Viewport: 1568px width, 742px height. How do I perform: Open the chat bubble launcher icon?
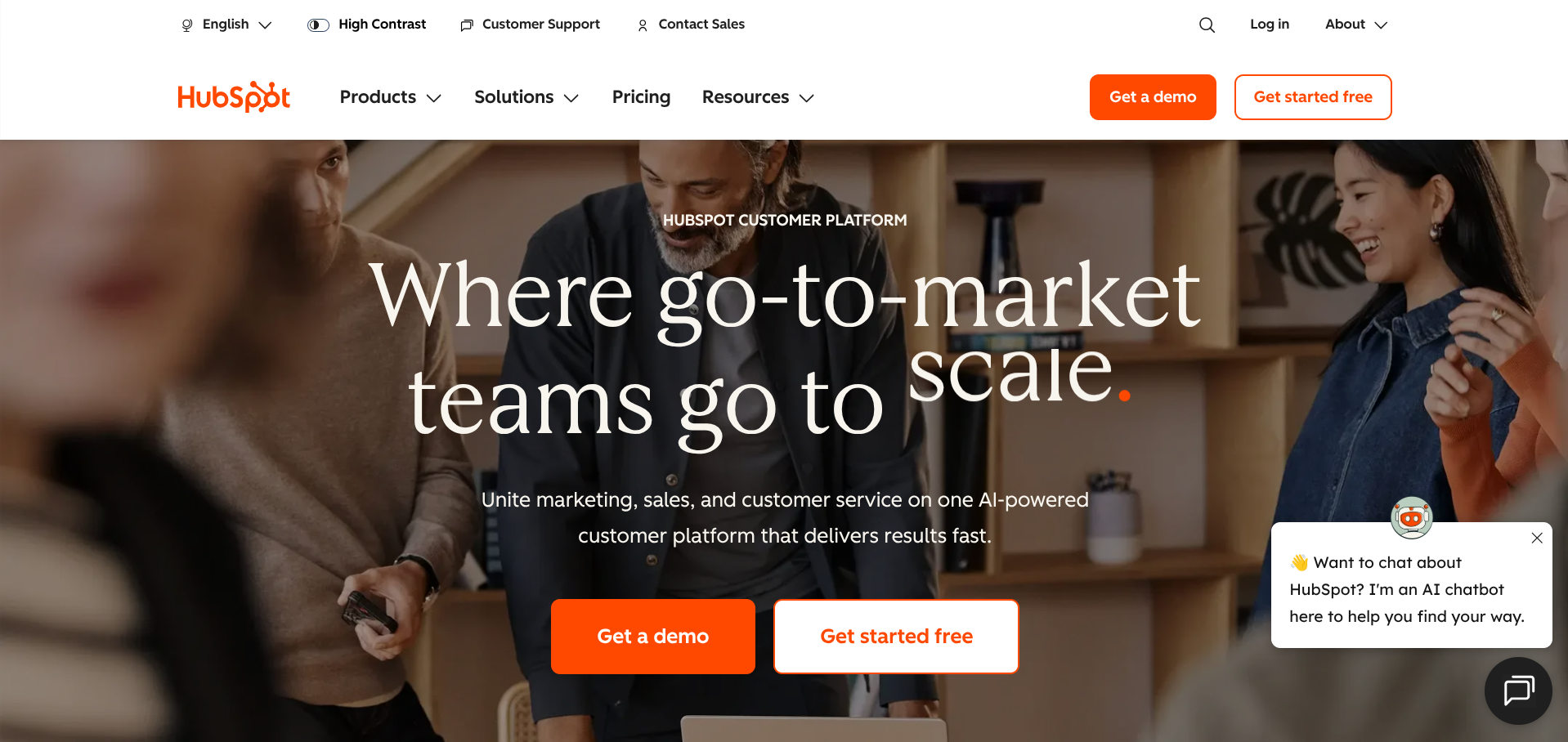(x=1518, y=691)
